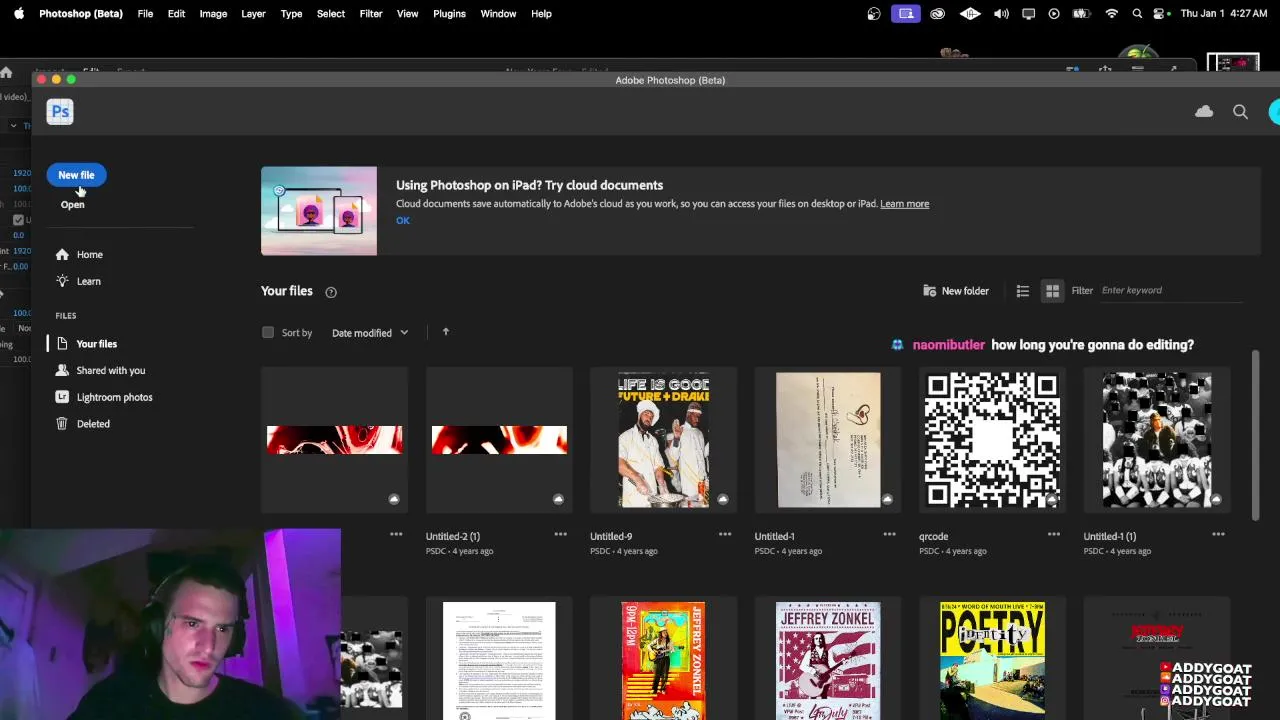The height and width of the screenshot is (720, 1280).
Task: Open the Apple menu
Action: pos(18,14)
